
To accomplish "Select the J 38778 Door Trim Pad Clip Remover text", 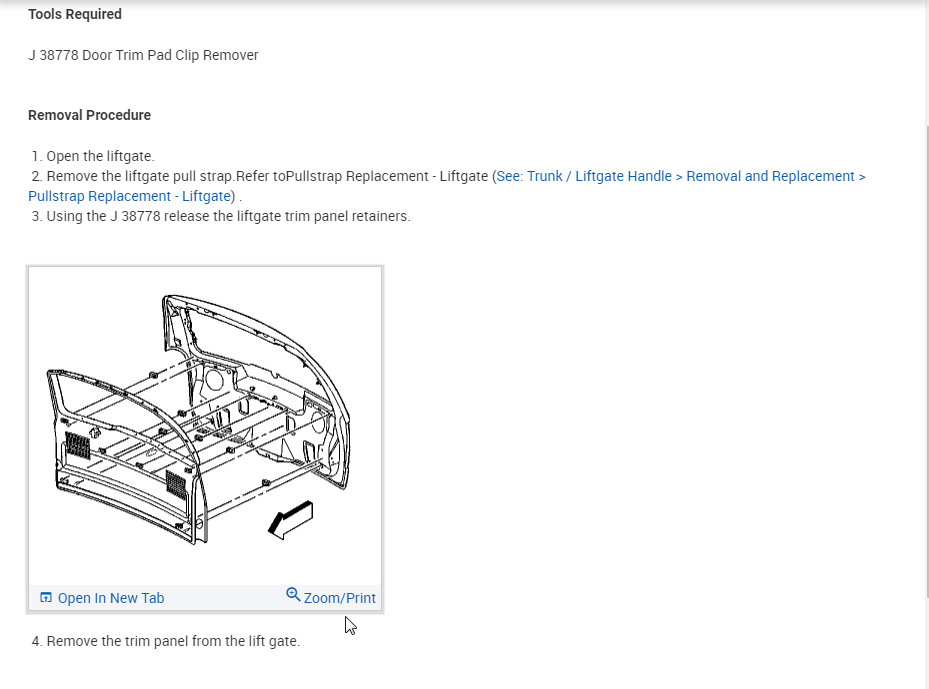I will coord(143,55).
